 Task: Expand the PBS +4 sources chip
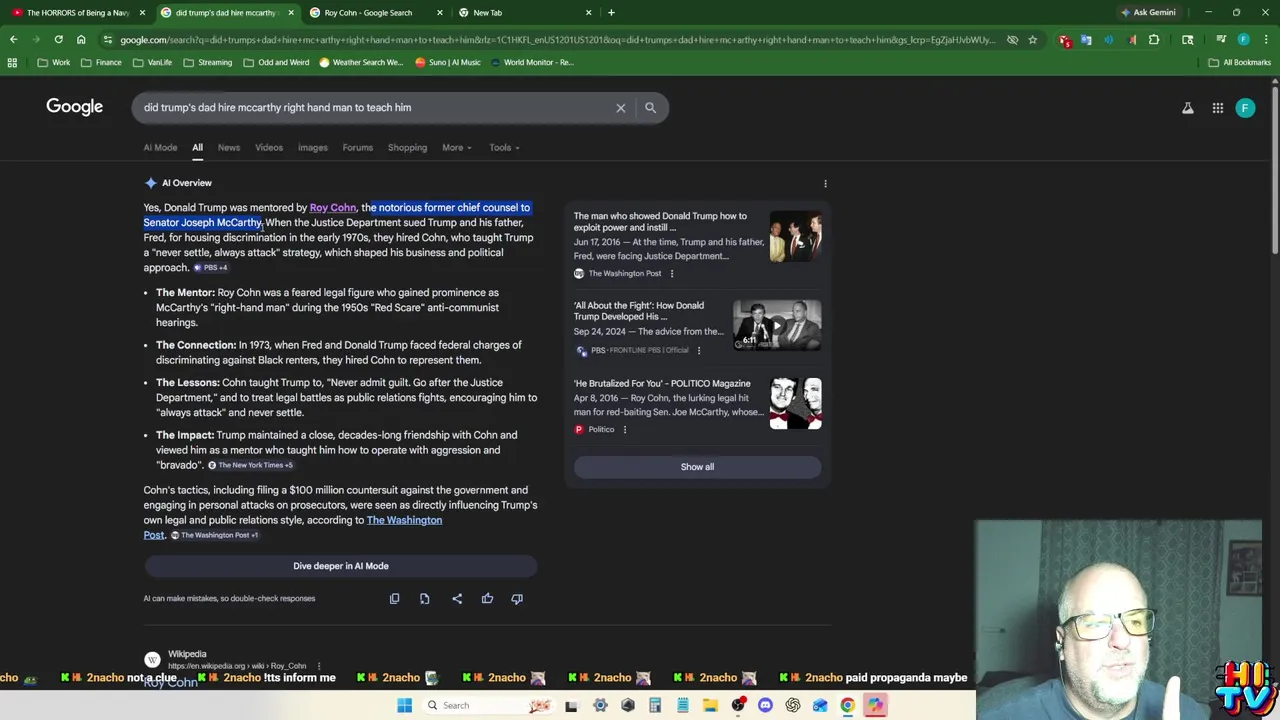211,268
